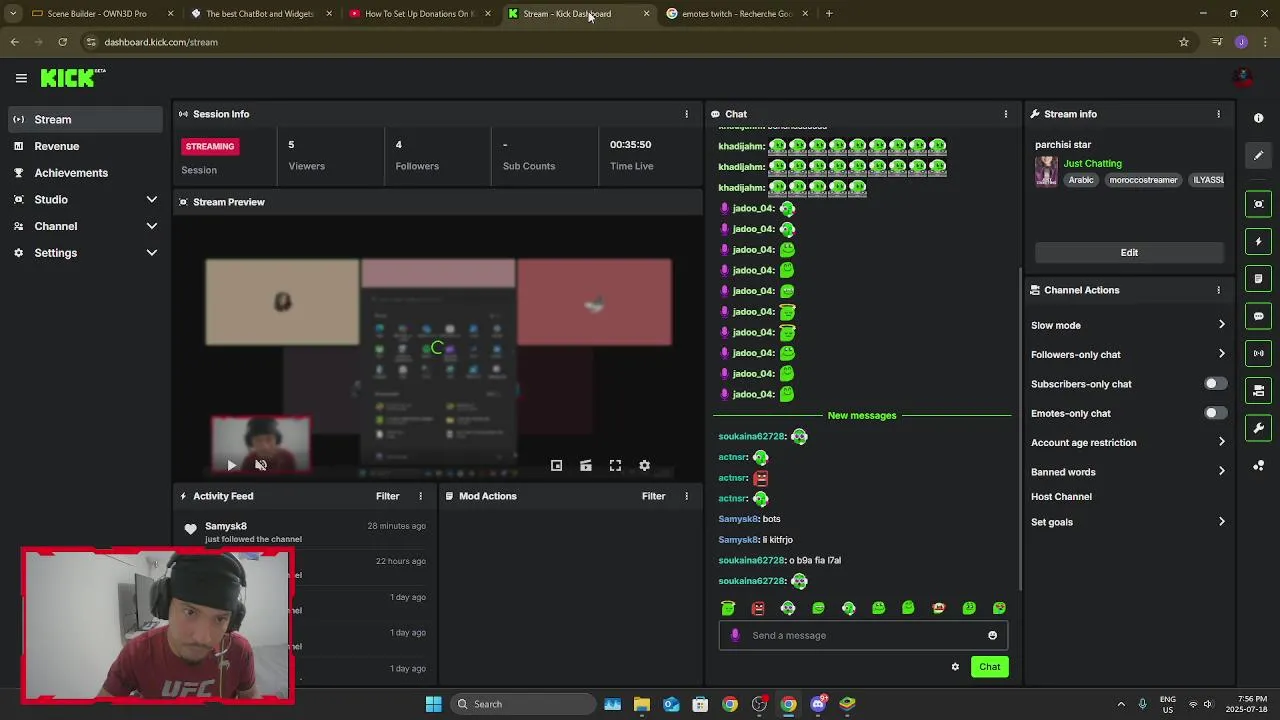Viewport: 1280px width, 720px height.
Task: Click the info icon in right sidebar
Action: 1258,118
